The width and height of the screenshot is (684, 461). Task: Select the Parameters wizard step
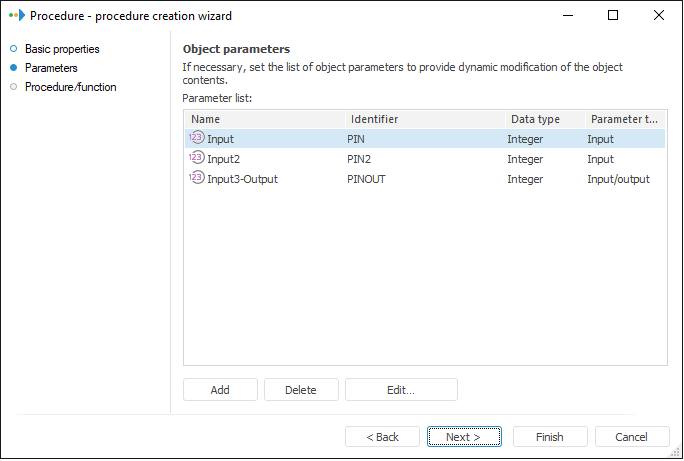51,68
